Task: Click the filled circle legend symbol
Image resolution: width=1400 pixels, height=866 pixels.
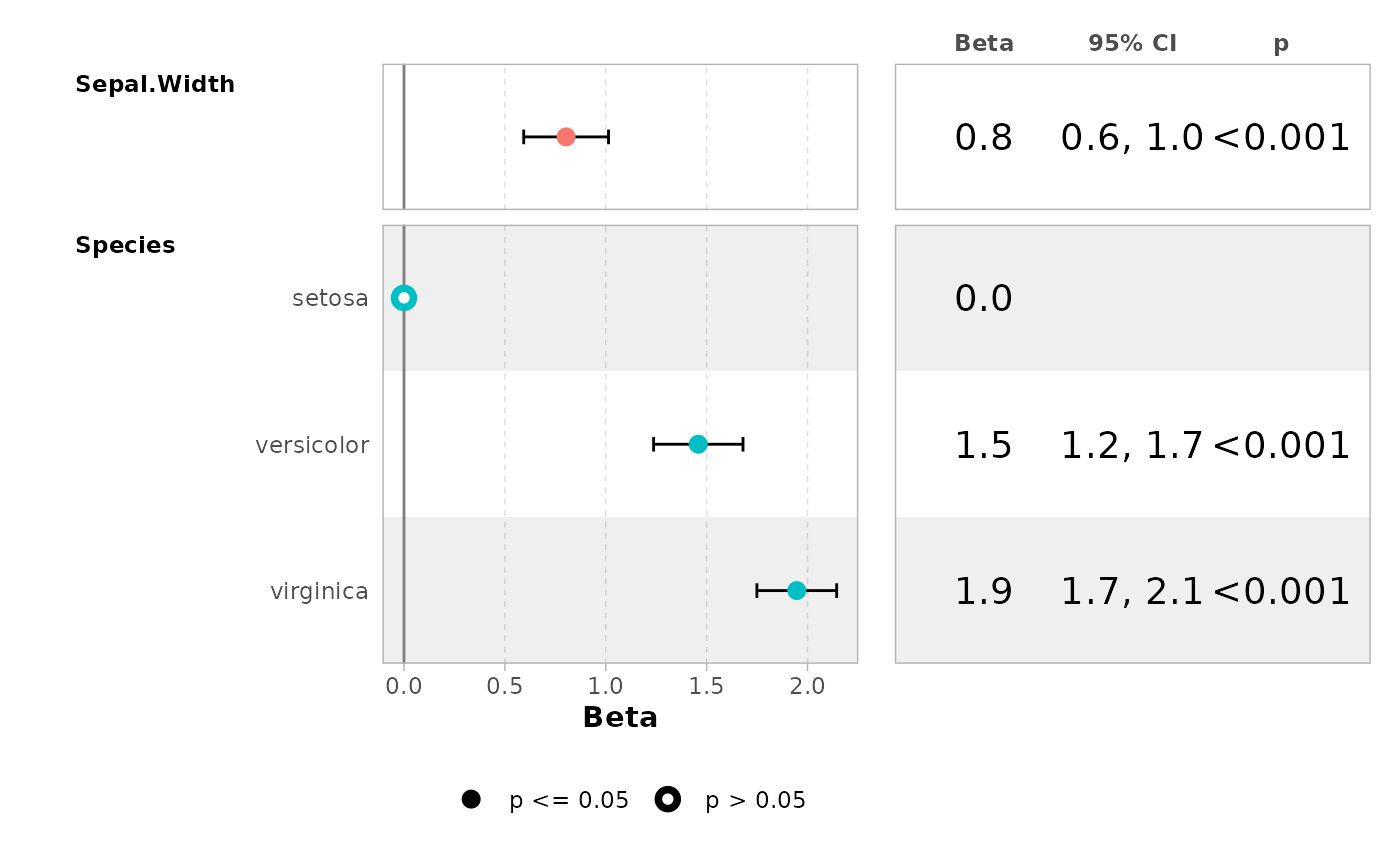Action: 471,799
